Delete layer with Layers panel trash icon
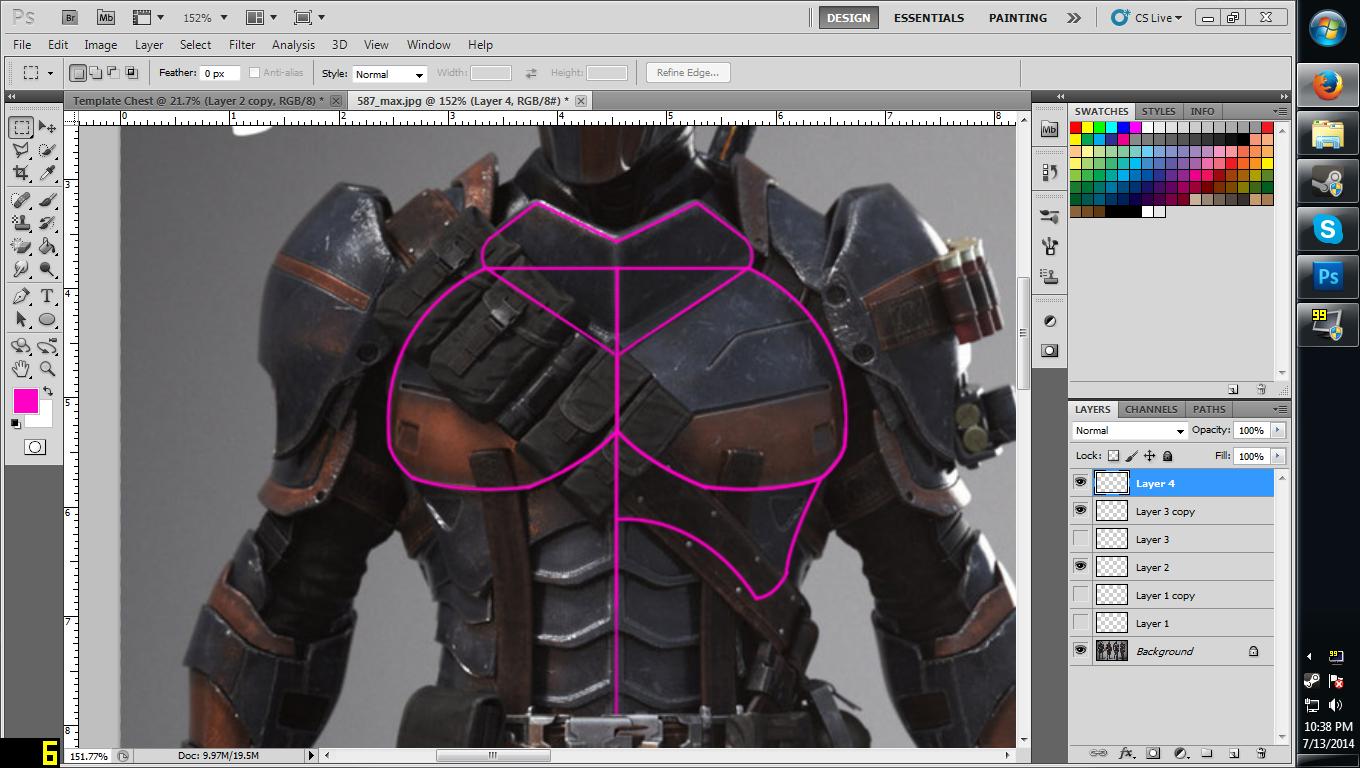Screen dimensions: 1360x768 pos(1261,753)
